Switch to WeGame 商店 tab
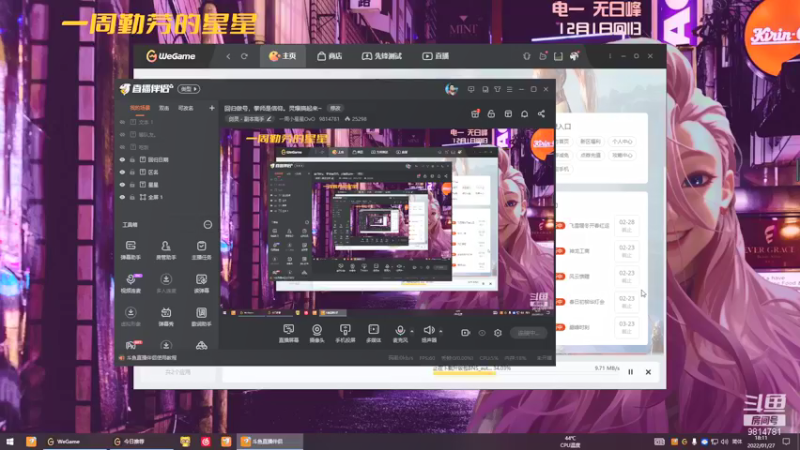 coord(330,56)
